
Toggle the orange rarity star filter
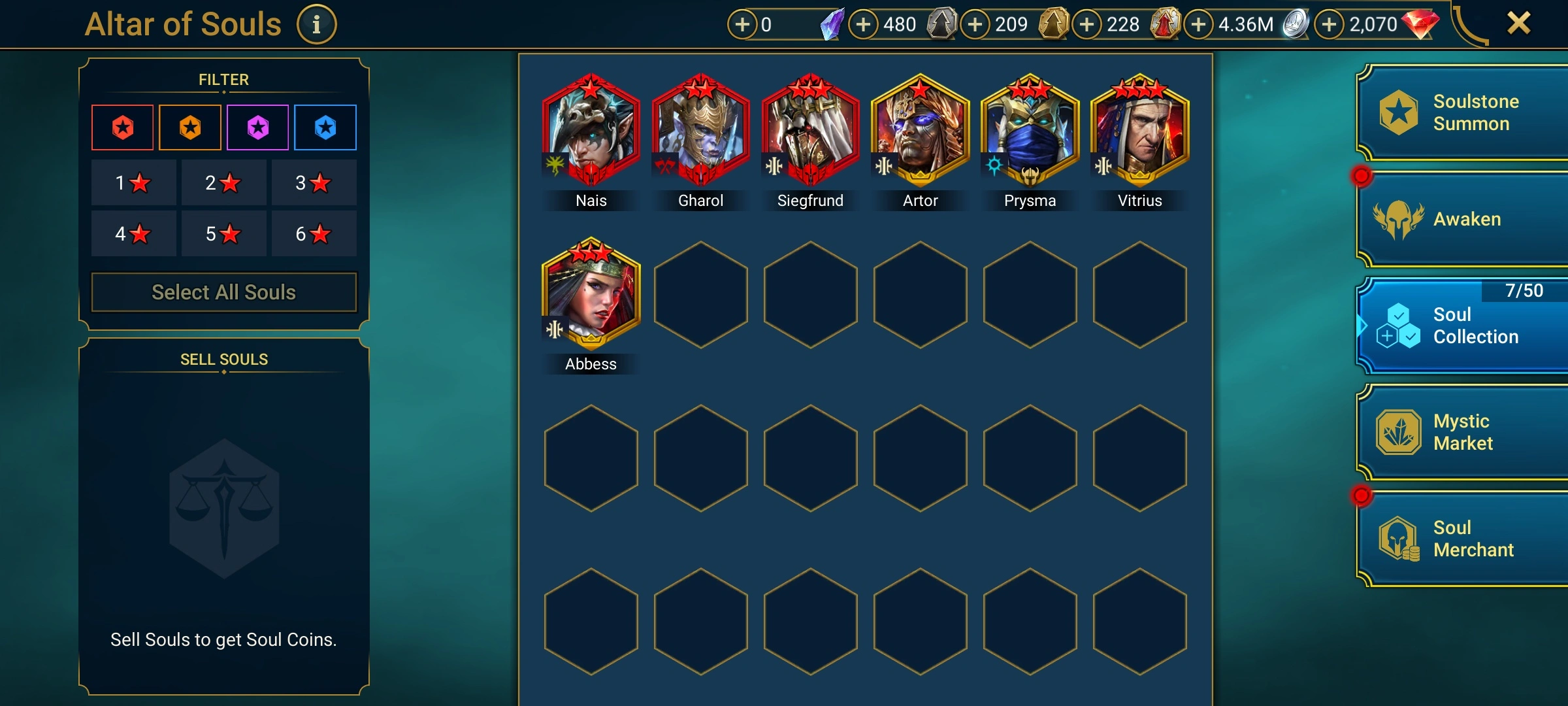[190, 127]
